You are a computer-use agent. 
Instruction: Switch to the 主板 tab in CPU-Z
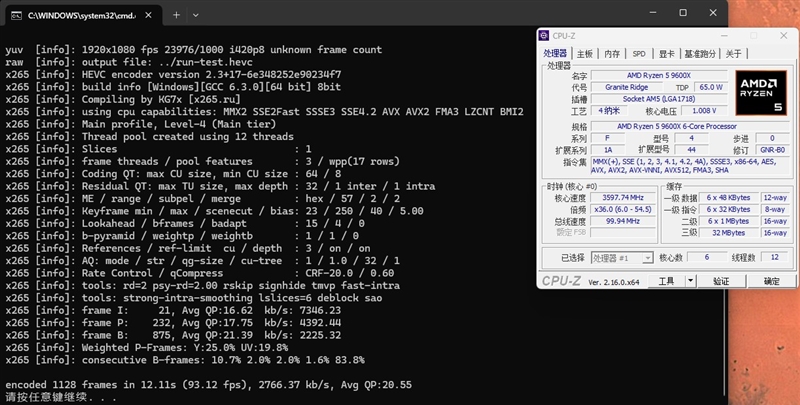[585, 54]
